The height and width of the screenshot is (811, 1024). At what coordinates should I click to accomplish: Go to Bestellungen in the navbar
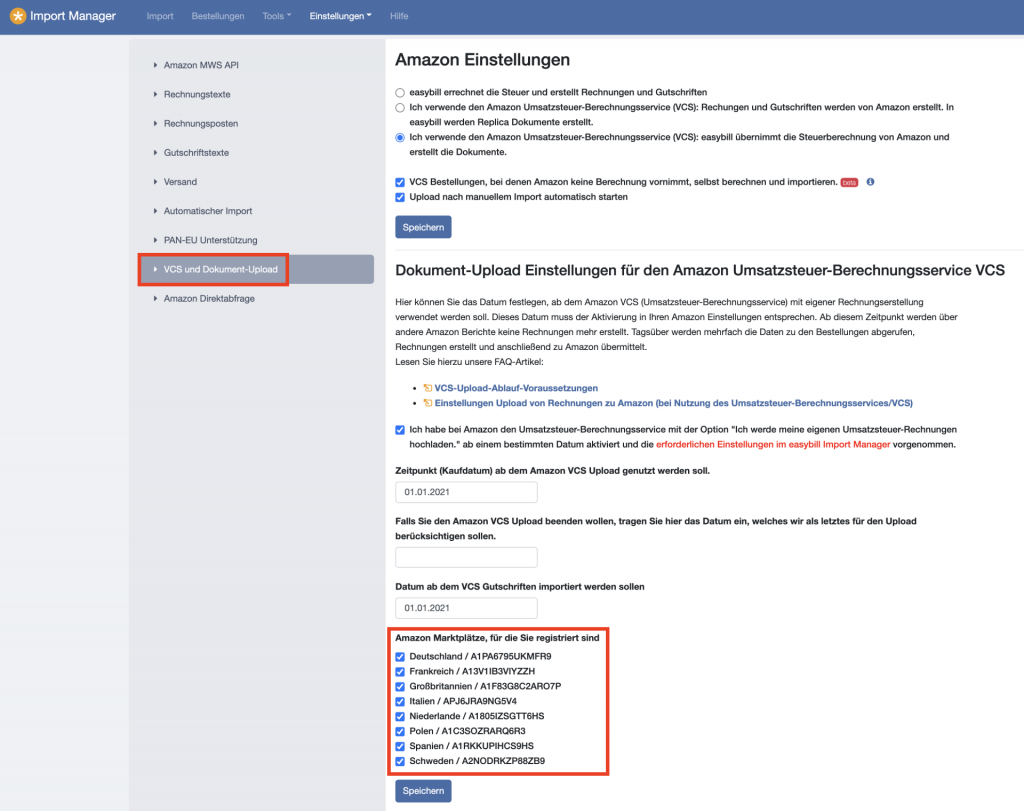click(x=217, y=16)
